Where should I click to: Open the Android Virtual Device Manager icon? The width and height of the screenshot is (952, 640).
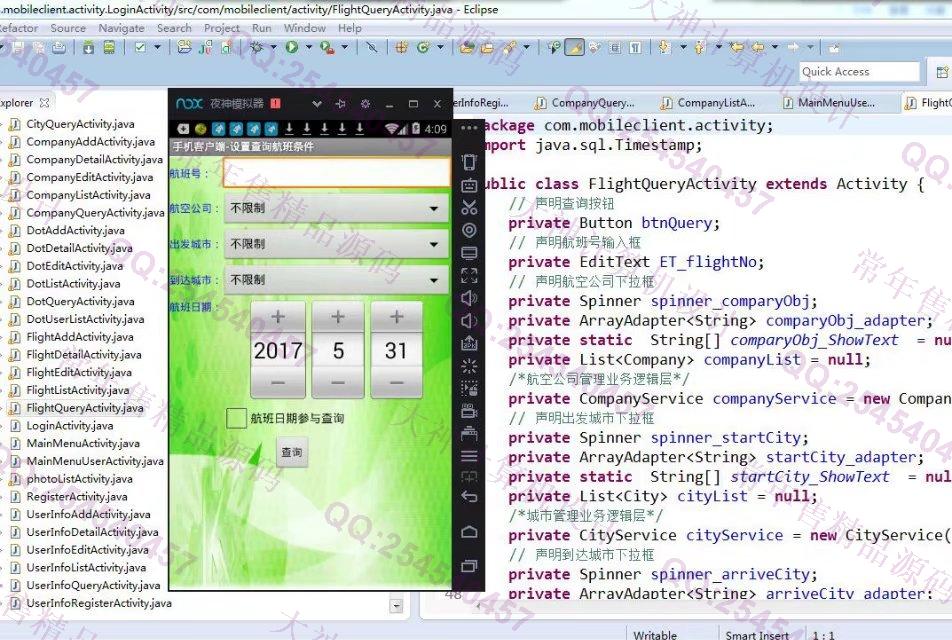[109, 47]
